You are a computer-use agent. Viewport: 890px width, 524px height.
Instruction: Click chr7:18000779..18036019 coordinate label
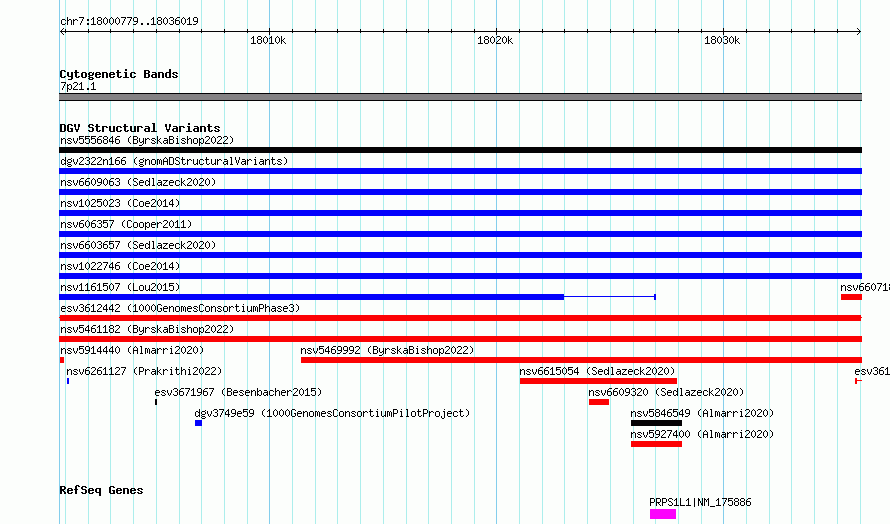pos(129,21)
